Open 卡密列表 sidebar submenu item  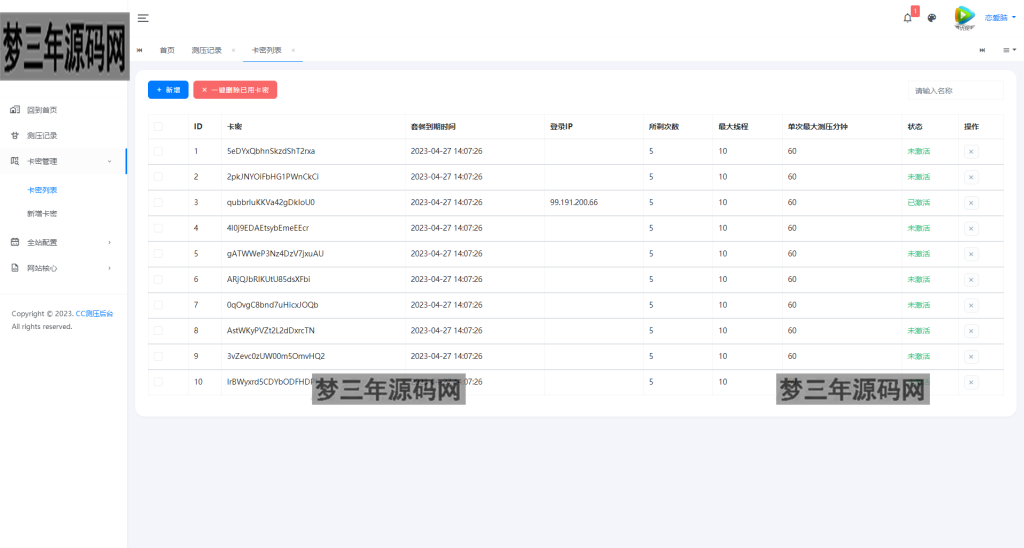[x=42, y=190]
